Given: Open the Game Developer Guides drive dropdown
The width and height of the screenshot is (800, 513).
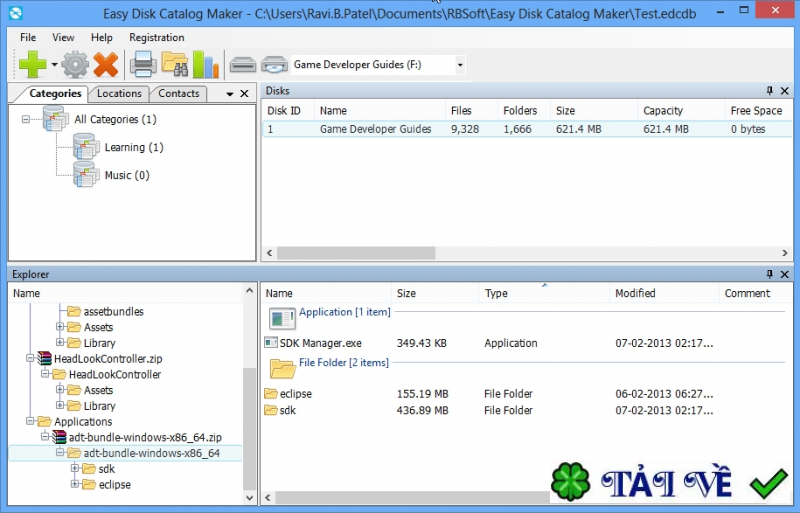Looking at the screenshot, I should [x=460, y=65].
